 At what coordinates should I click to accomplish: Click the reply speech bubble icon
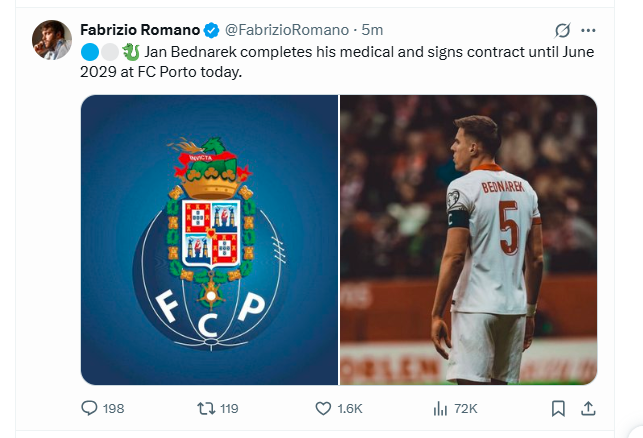tap(89, 408)
